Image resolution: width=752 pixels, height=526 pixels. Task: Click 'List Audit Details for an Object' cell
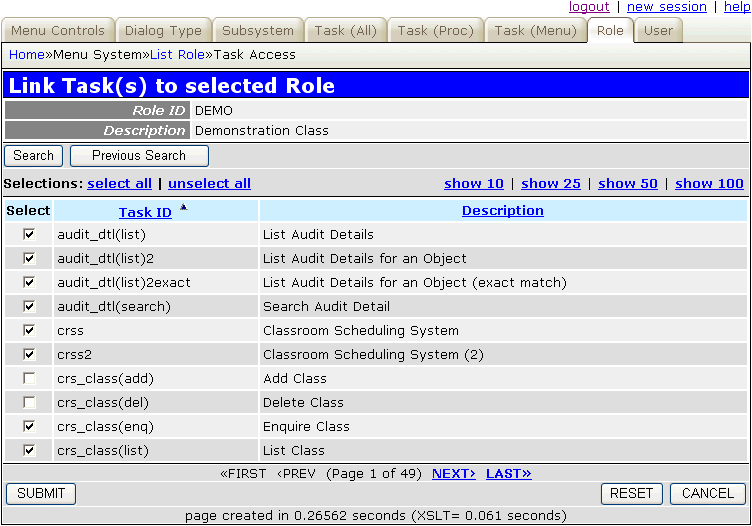[503, 258]
